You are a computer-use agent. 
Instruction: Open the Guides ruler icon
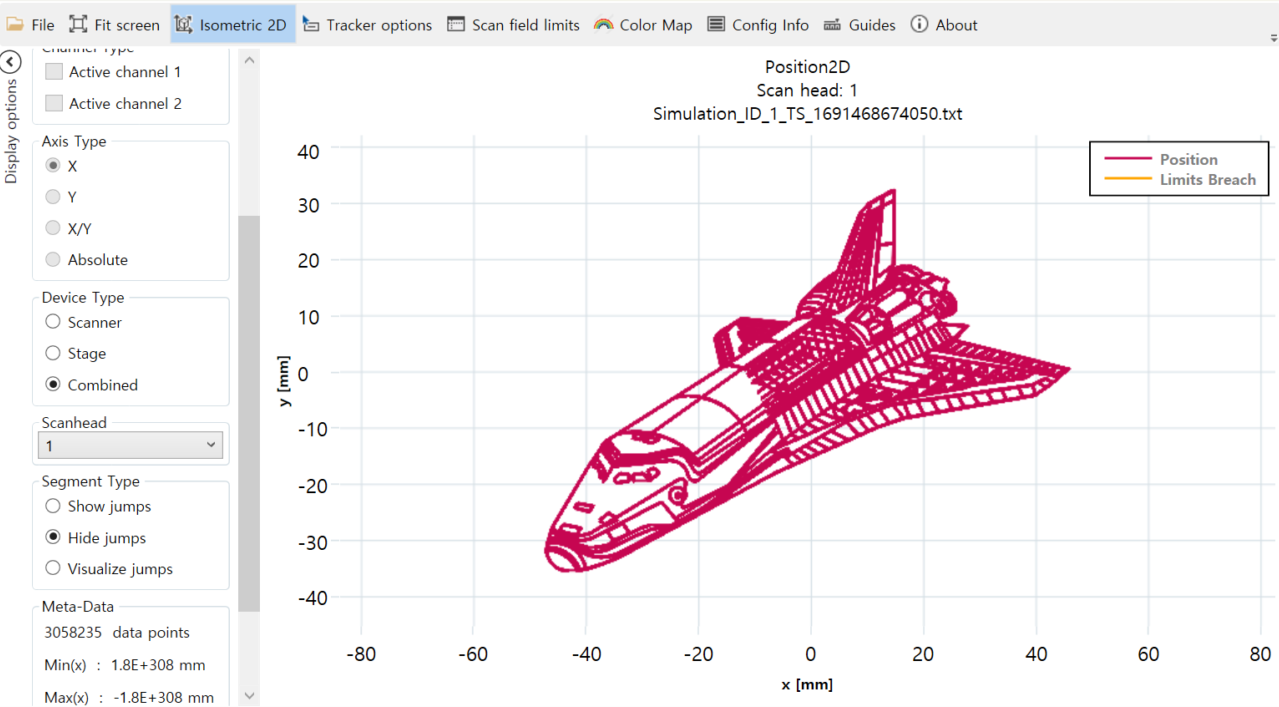point(831,25)
